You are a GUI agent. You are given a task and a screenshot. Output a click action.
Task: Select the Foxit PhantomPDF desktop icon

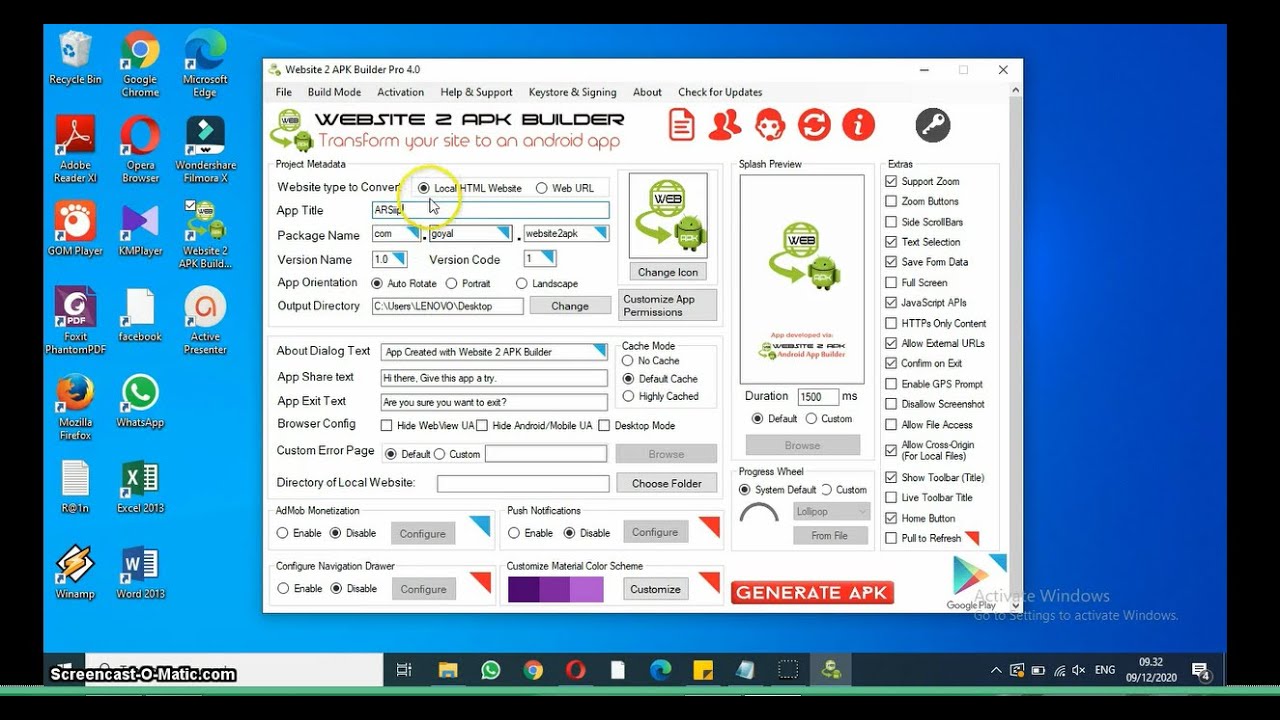point(75,321)
